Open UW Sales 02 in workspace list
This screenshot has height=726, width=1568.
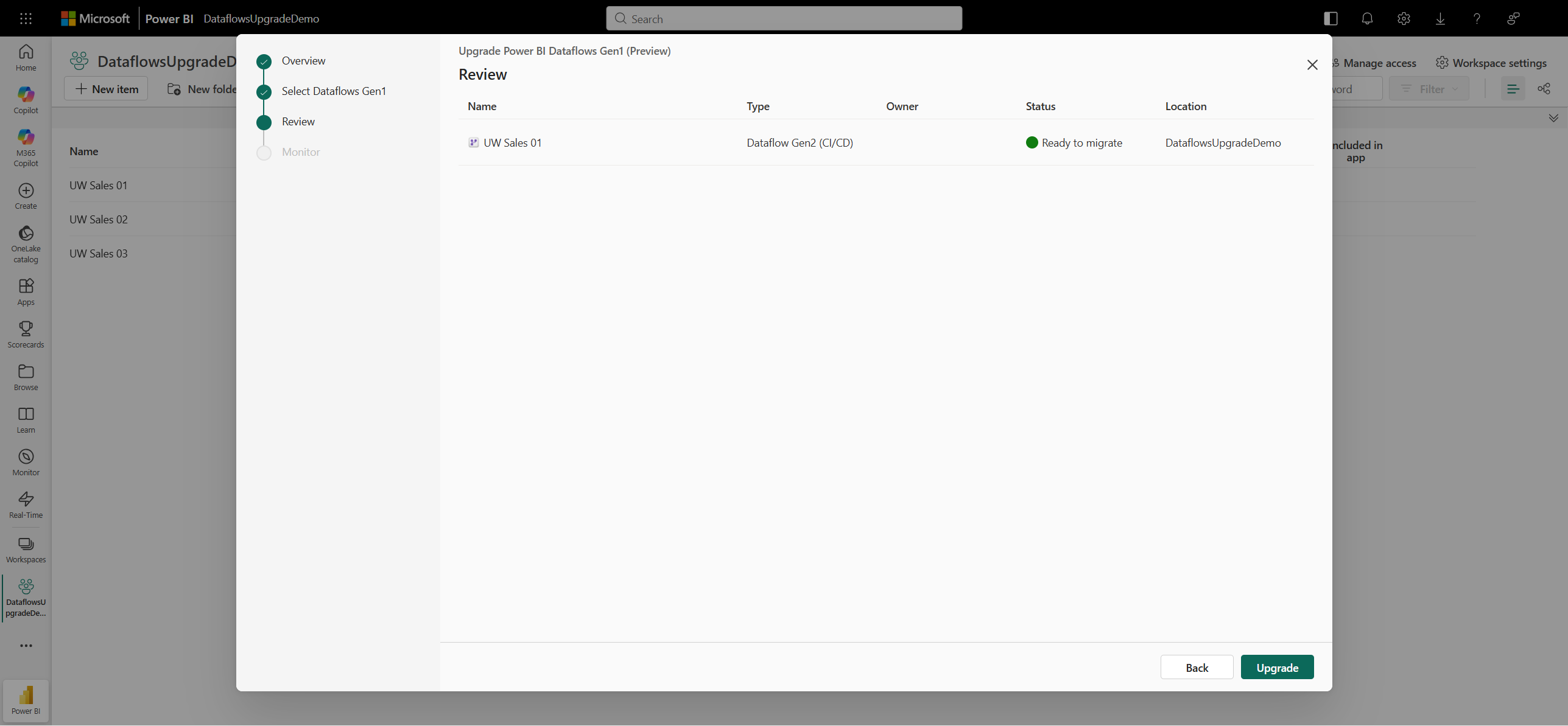[x=99, y=219]
